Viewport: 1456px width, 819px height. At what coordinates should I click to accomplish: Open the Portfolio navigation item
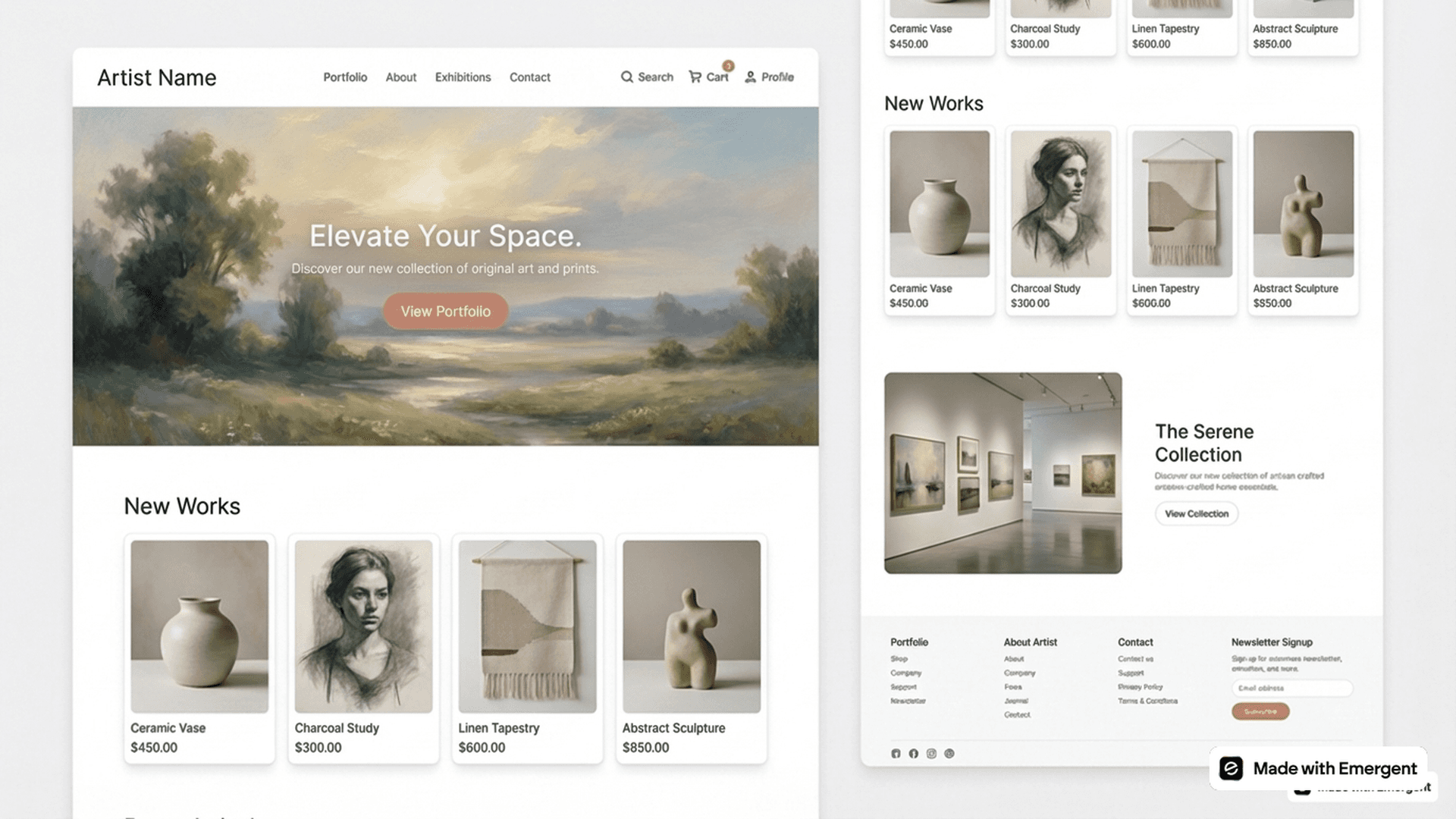(345, 77)
